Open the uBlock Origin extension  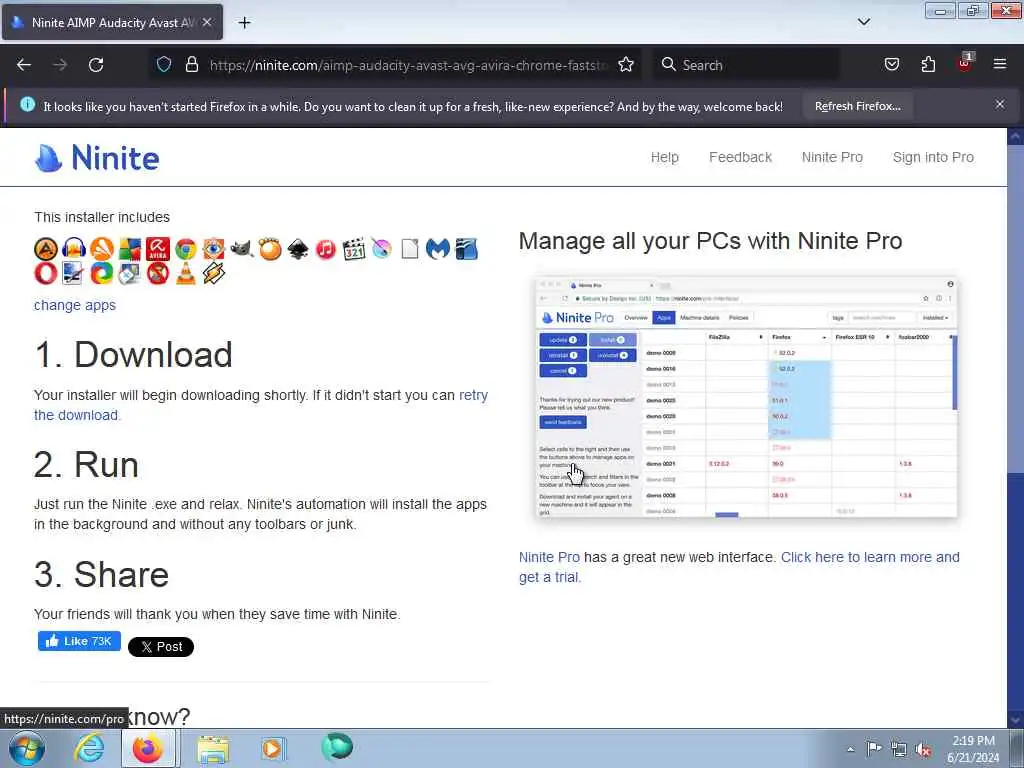tap(965, 63)
